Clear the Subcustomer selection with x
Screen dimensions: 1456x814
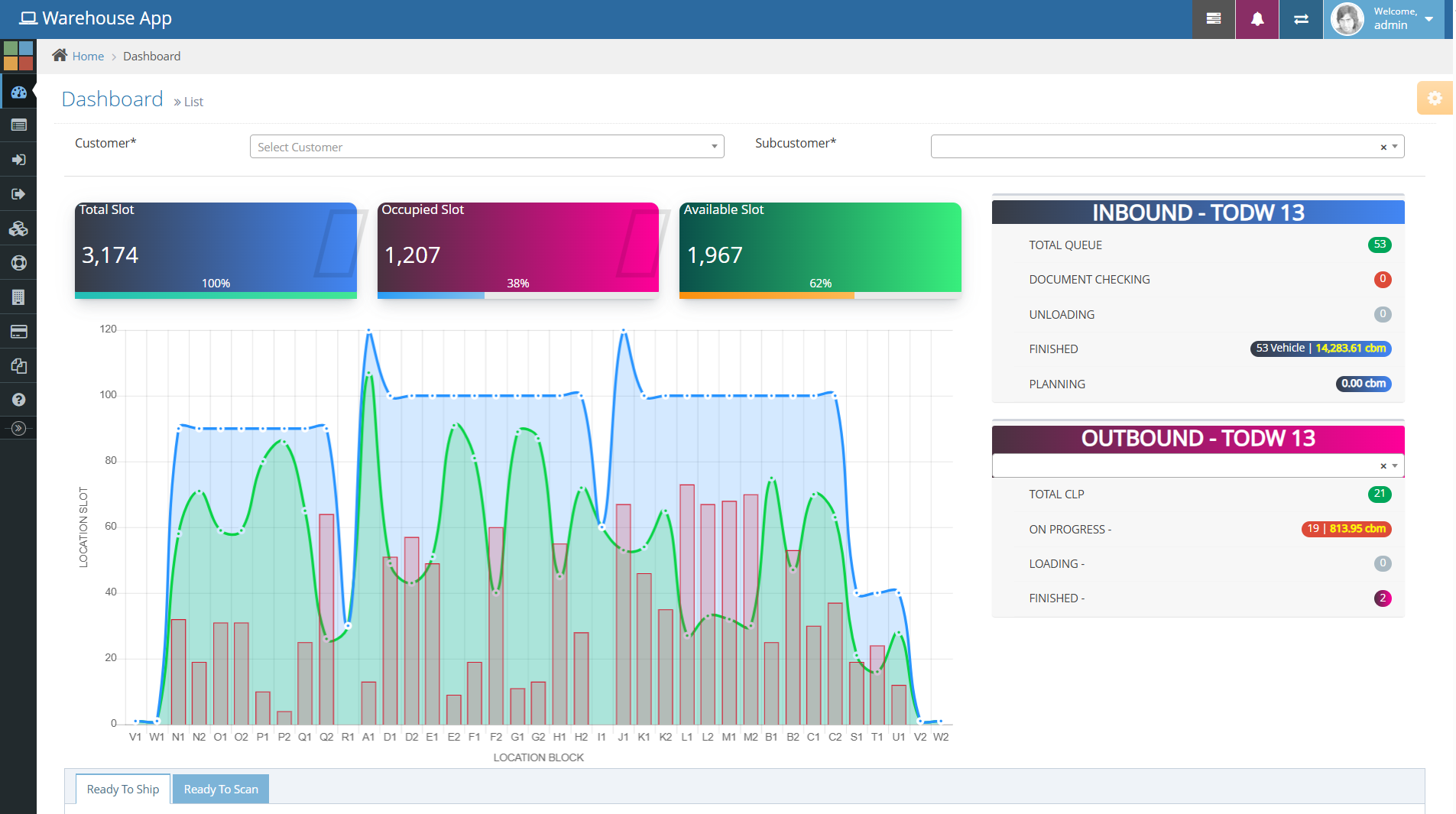pos(1383,147)
